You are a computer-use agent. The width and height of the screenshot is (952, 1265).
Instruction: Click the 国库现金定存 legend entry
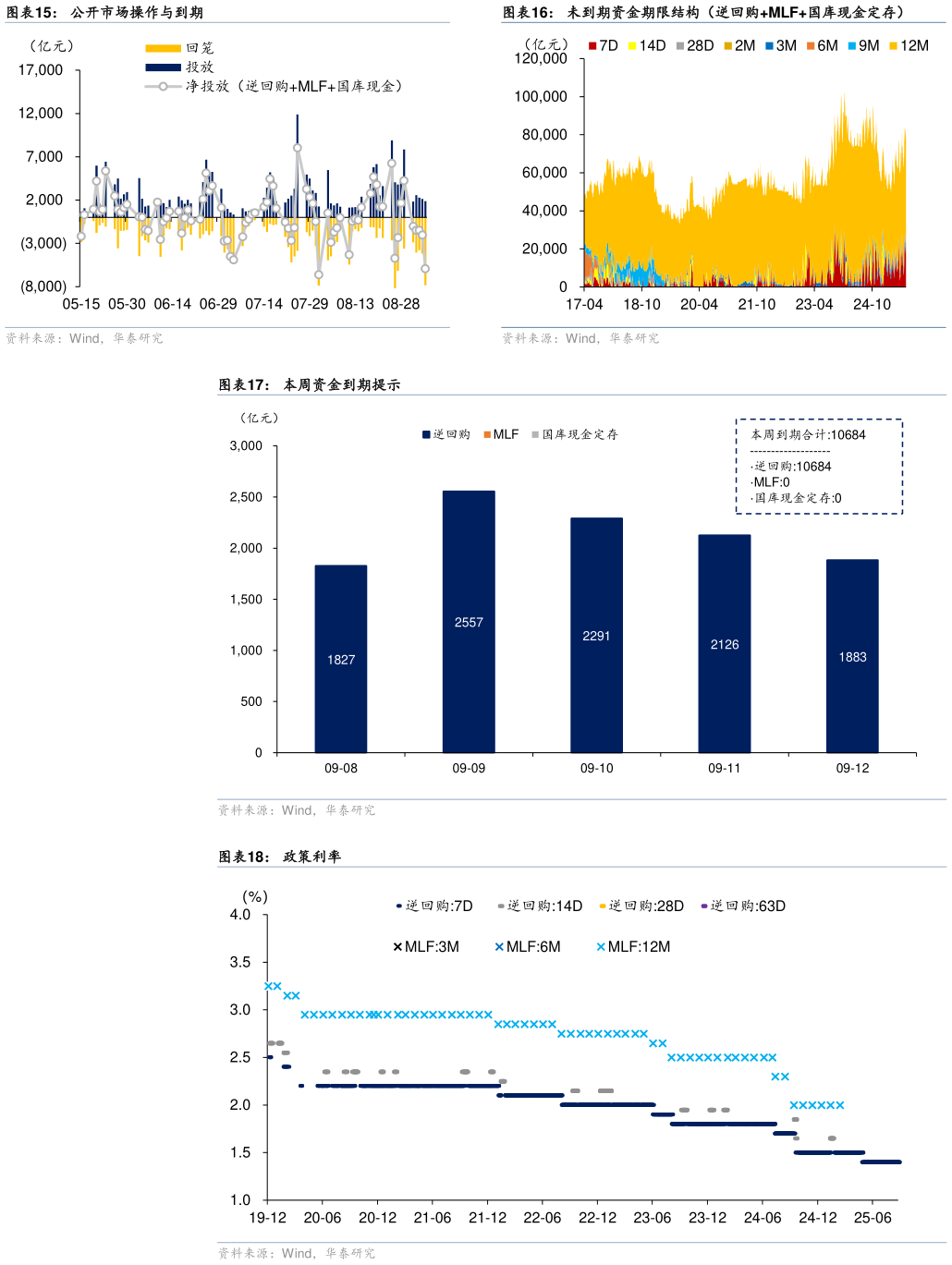(x=575, y=434)
